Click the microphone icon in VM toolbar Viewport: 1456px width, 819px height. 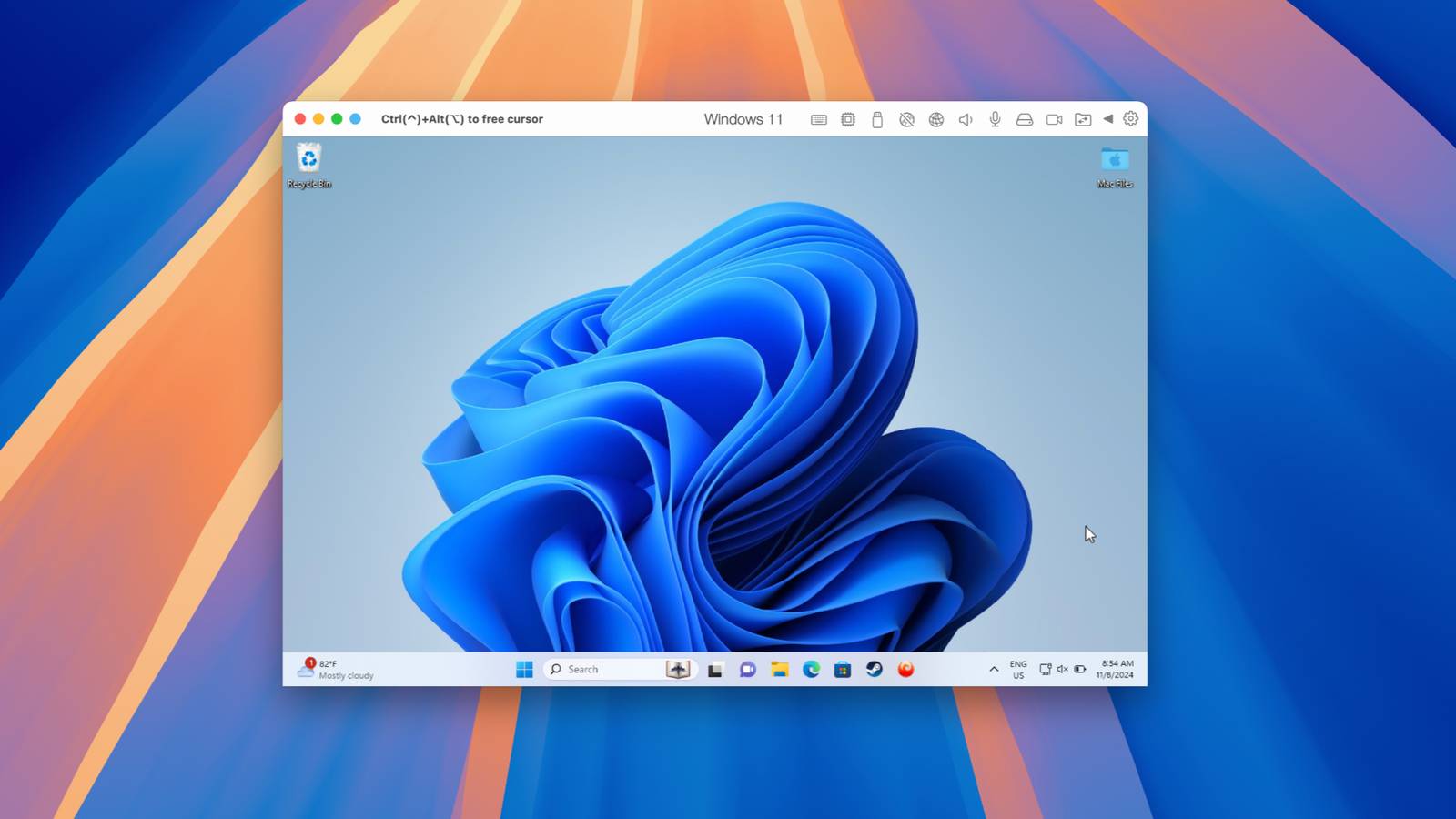[x=996, y=119]
